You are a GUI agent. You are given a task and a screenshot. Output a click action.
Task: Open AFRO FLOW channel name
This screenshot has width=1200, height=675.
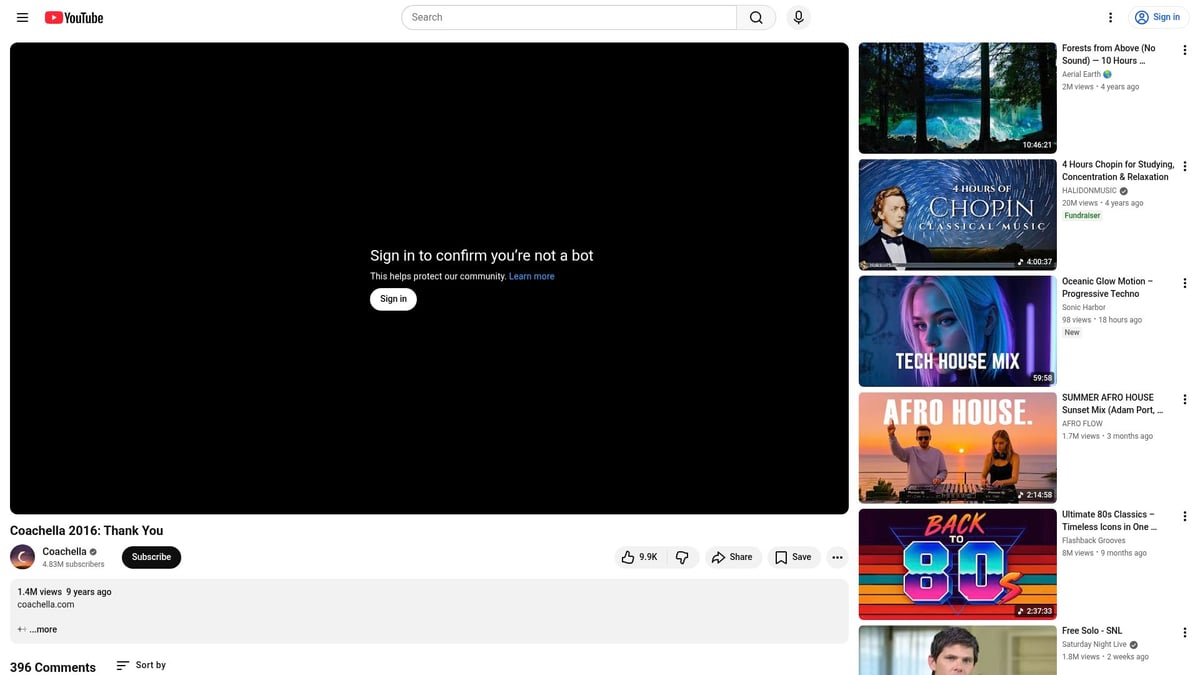coord(1082,423)
